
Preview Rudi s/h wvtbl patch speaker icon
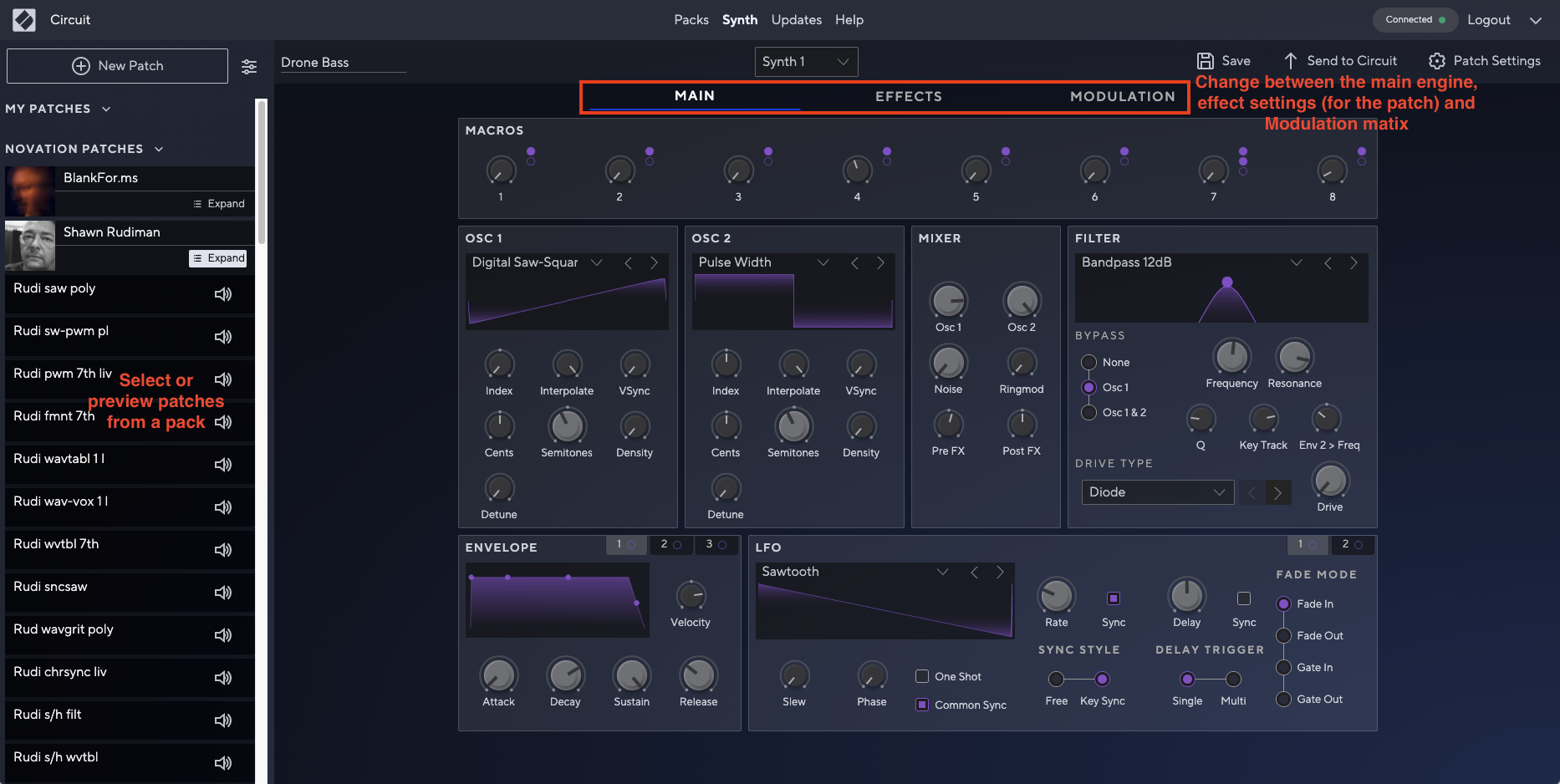[x=223, y=763]
